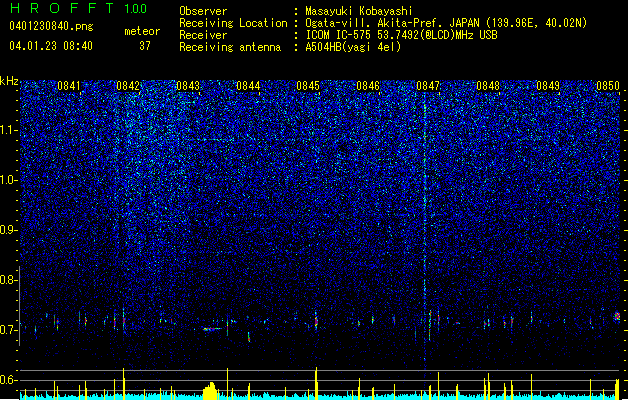Click the 0.9 kHz axis label
This screenshot has height=400, width=629.
(x=8, y=230)
